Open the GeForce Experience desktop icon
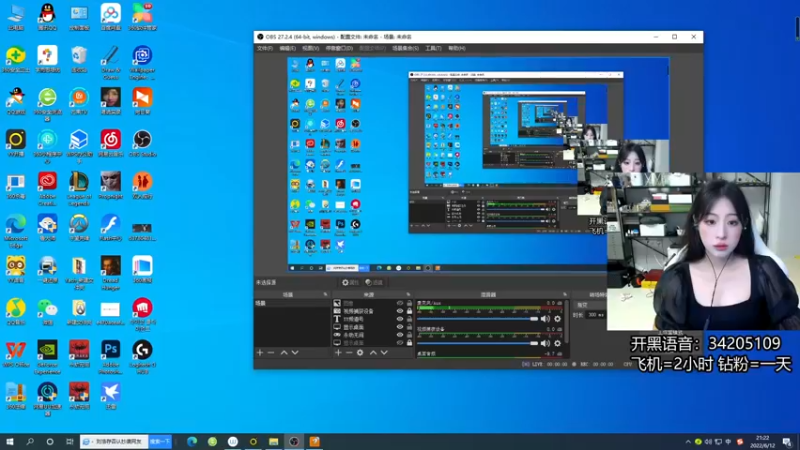The image size is (800, 450). pos(47,357)
